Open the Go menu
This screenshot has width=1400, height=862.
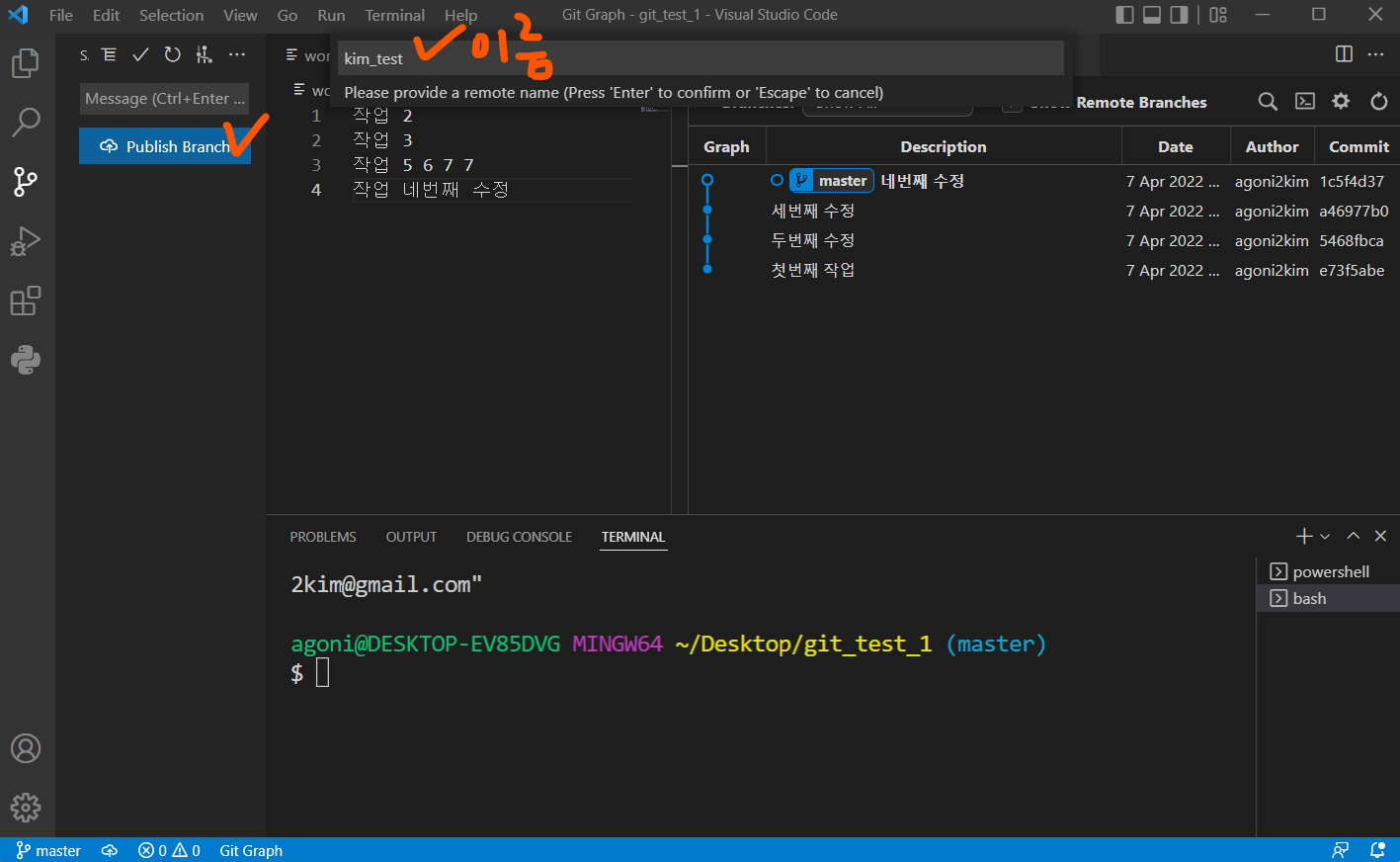[x=288, y=15]
